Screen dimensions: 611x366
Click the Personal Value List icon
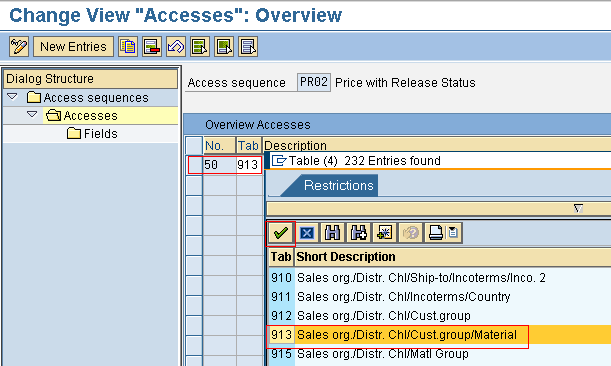point(453,233)
